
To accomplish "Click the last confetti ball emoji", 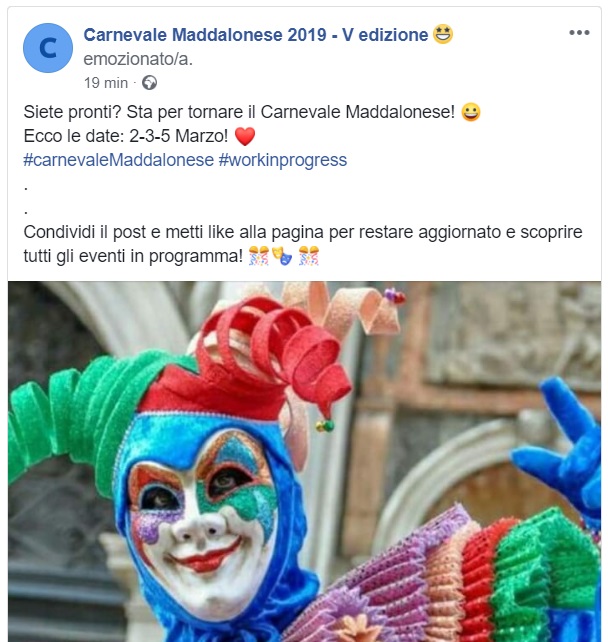I will point(309,256).
